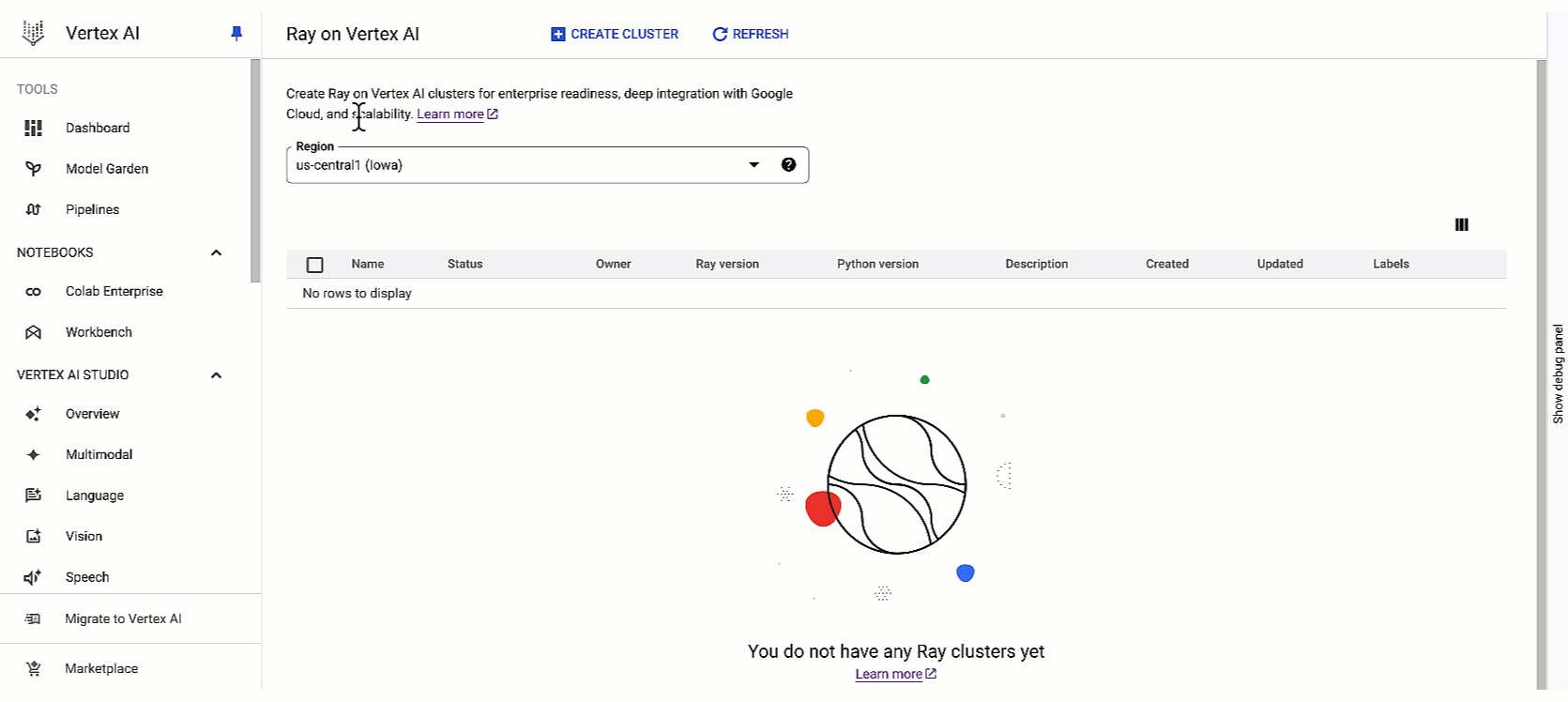Click the Pipelines icon in sidebar
Screen dimensions: 1568x702
pos(34,209)
